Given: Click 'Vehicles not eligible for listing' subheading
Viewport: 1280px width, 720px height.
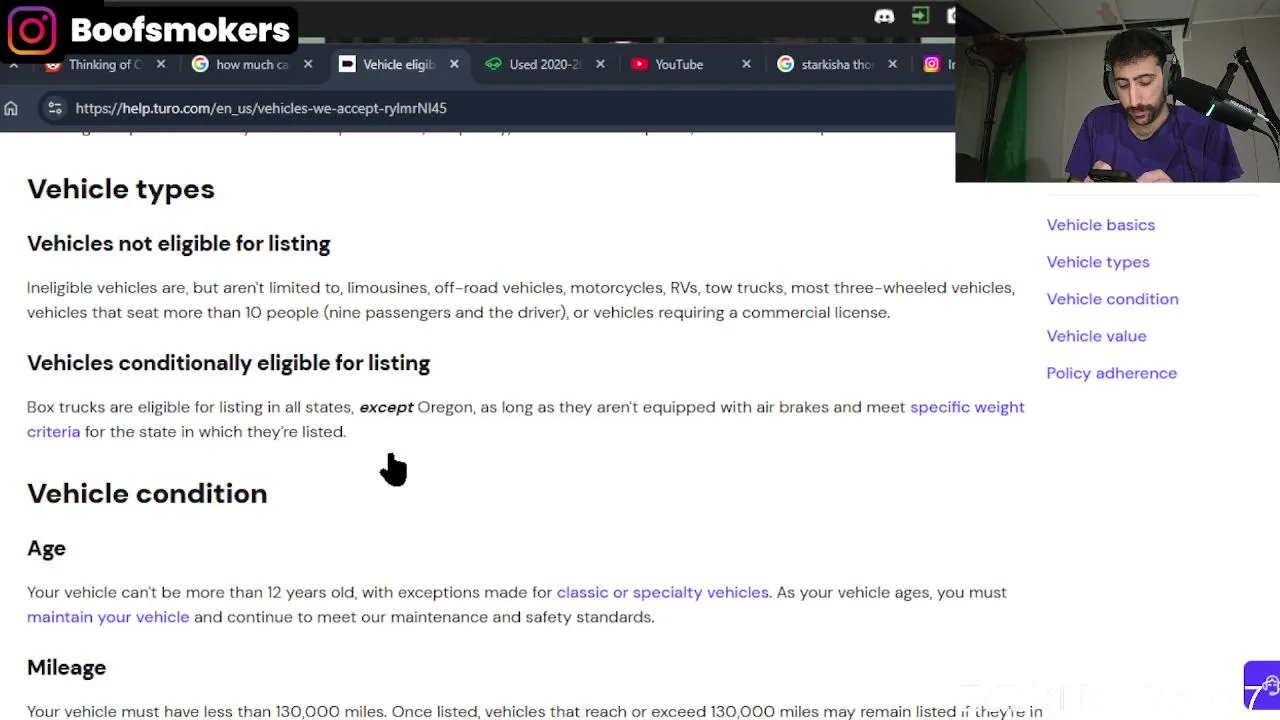Looking at the screenshot, I should click(178, 243).
